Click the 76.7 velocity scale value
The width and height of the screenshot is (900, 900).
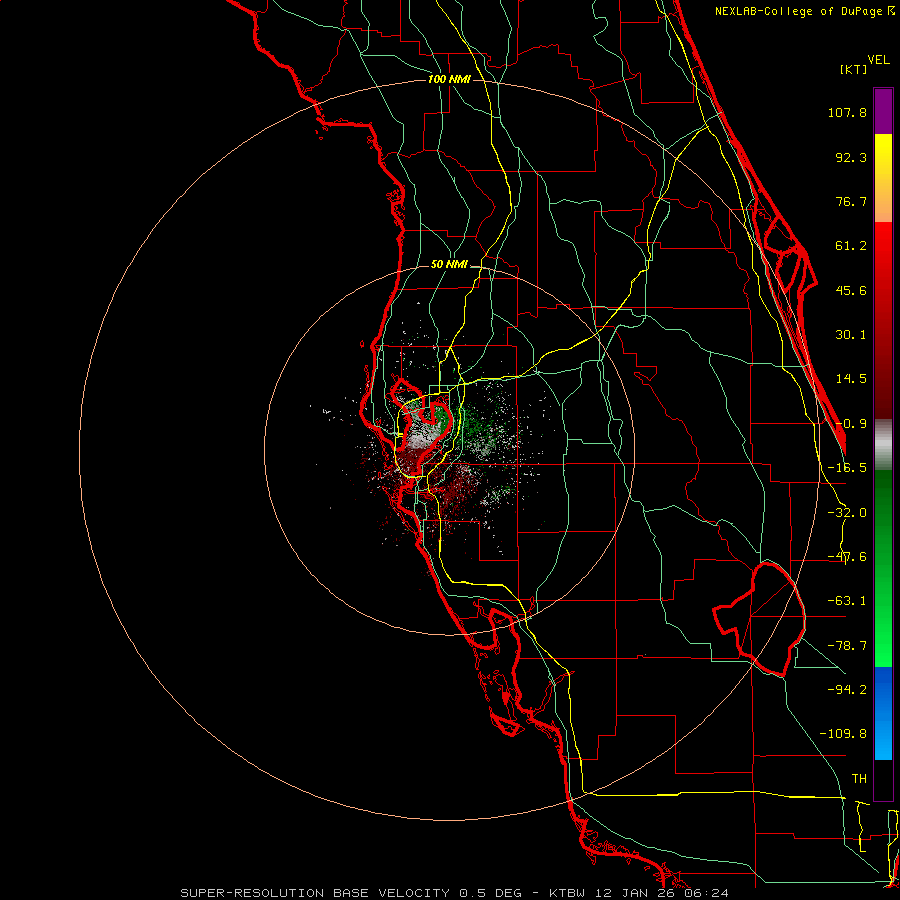click(x=851, y=201)
